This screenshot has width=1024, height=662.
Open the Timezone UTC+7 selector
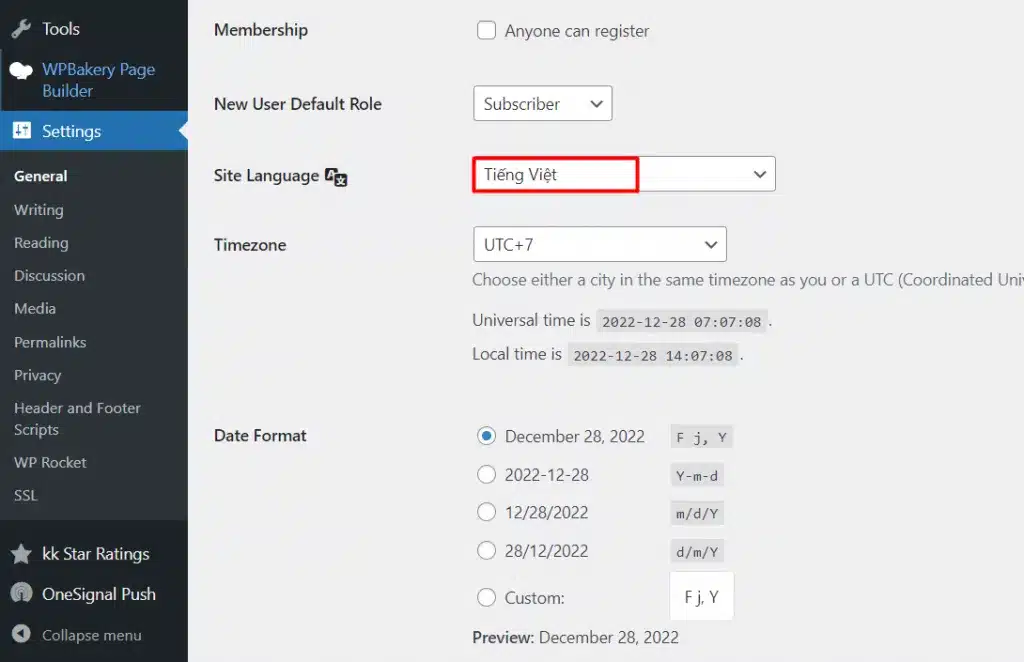(x=599, y=244)
